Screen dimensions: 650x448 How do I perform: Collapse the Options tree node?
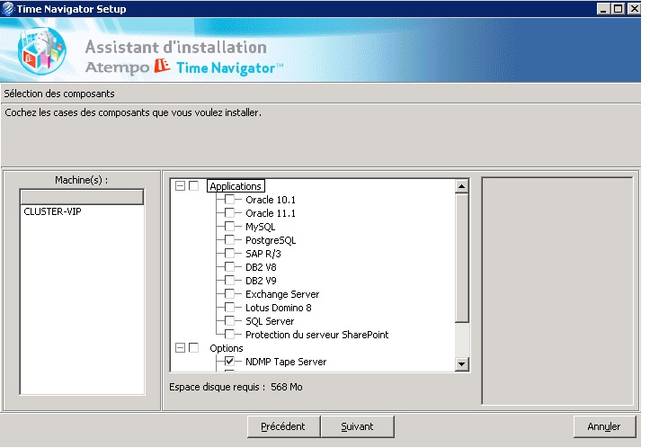pyautogui.click(x=180, y=348)
